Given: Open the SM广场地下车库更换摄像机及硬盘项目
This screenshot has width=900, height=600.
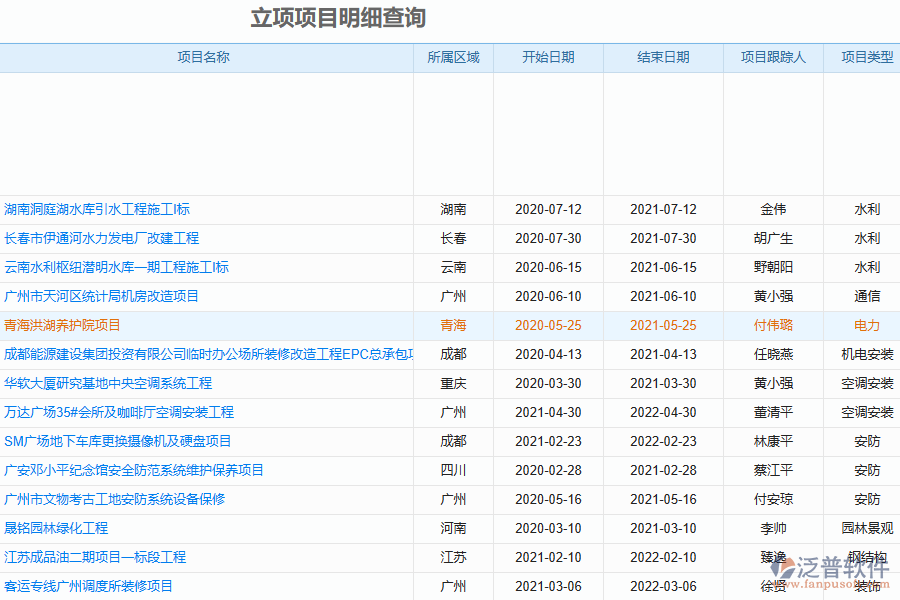Looking at the screenshot, I should click(x=114, y=441).
